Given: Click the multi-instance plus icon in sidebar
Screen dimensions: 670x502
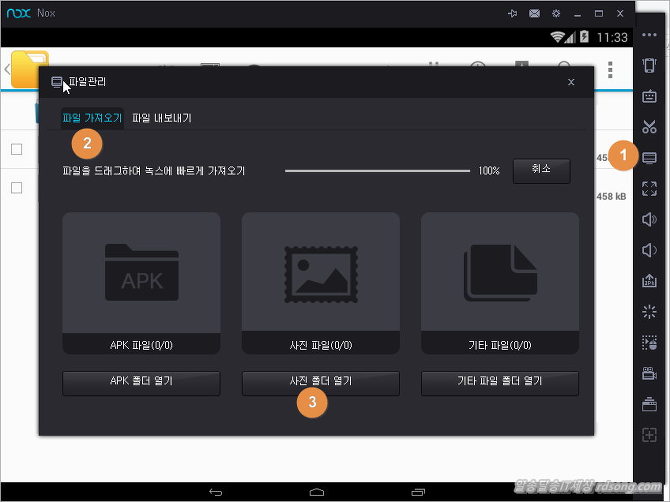Looking at the screenshot, I should click(649, 435).
